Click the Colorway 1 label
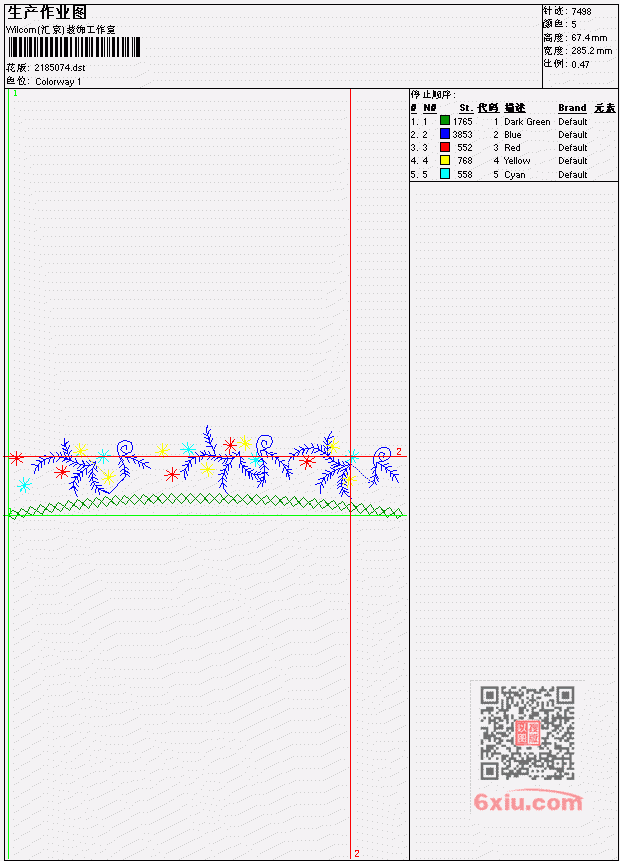 click(58, 82)
